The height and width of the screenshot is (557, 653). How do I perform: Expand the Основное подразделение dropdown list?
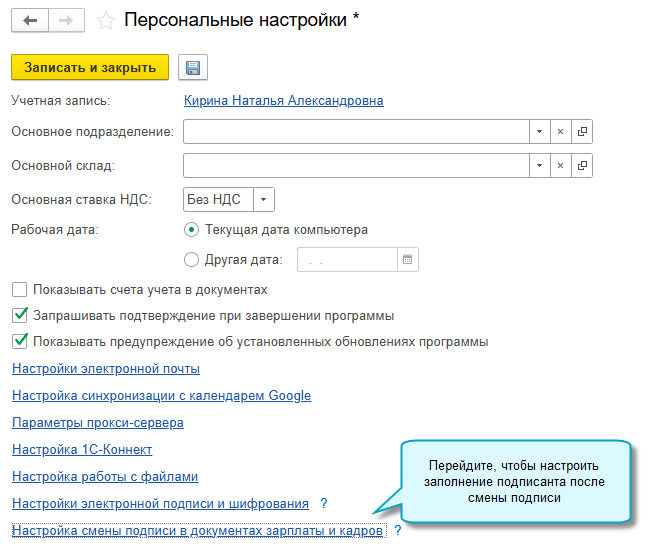click(540, 132)
